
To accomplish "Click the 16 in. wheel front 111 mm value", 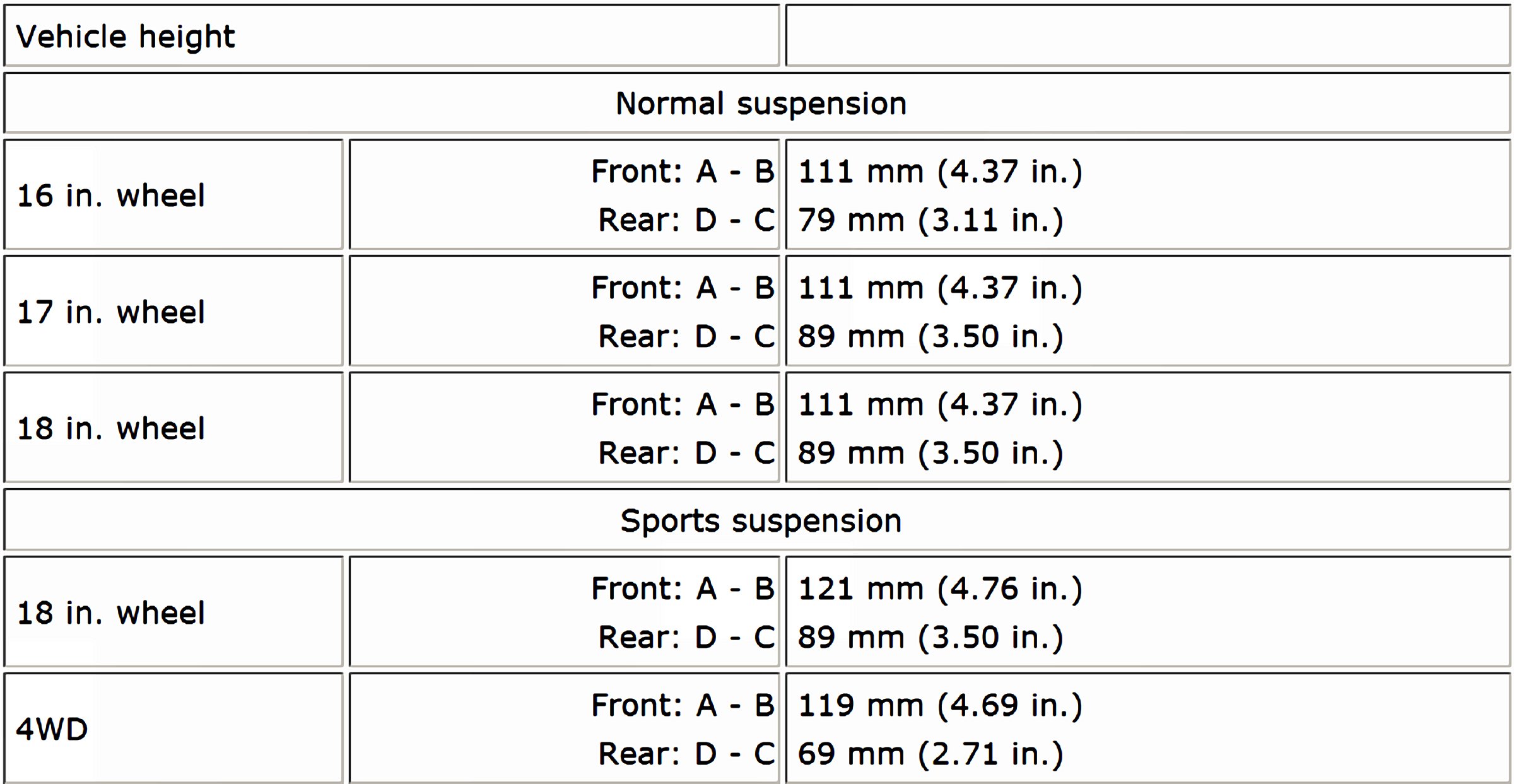I will click(939, 172).
